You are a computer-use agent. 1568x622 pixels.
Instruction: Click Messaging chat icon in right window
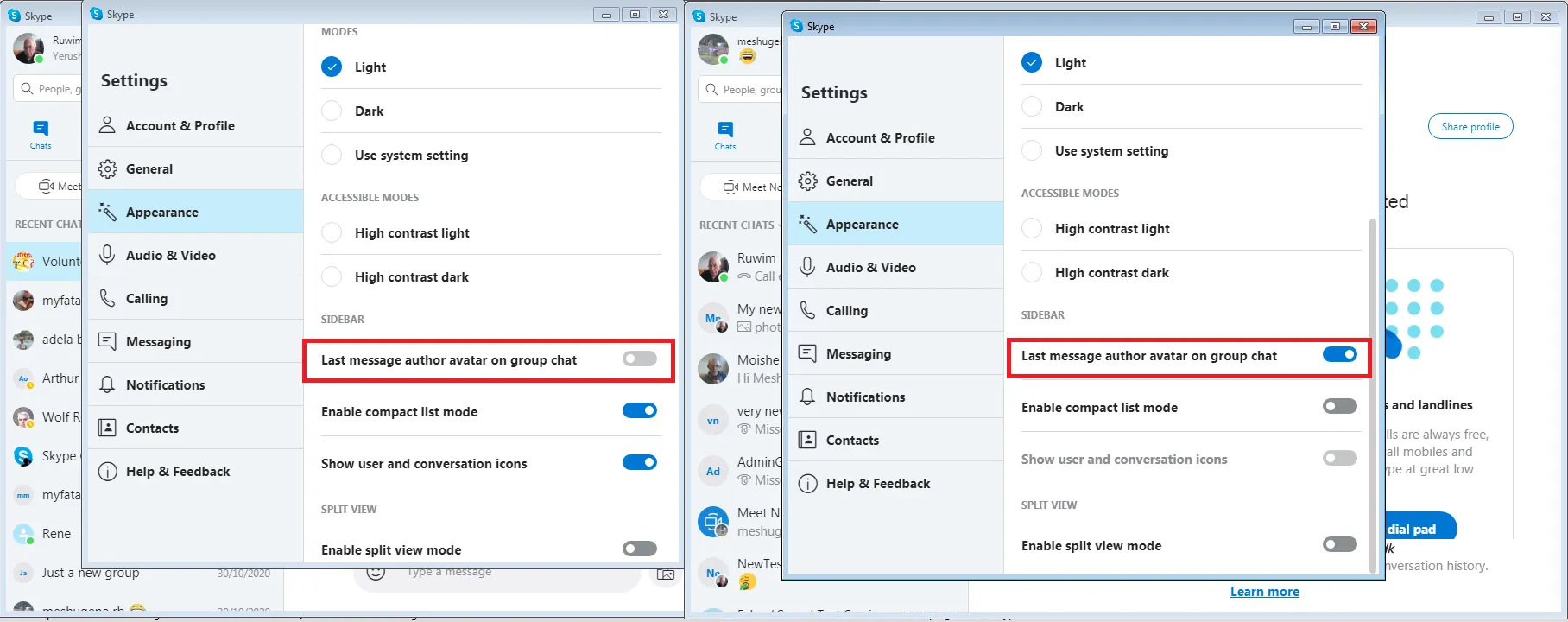[x=807, y=353]
